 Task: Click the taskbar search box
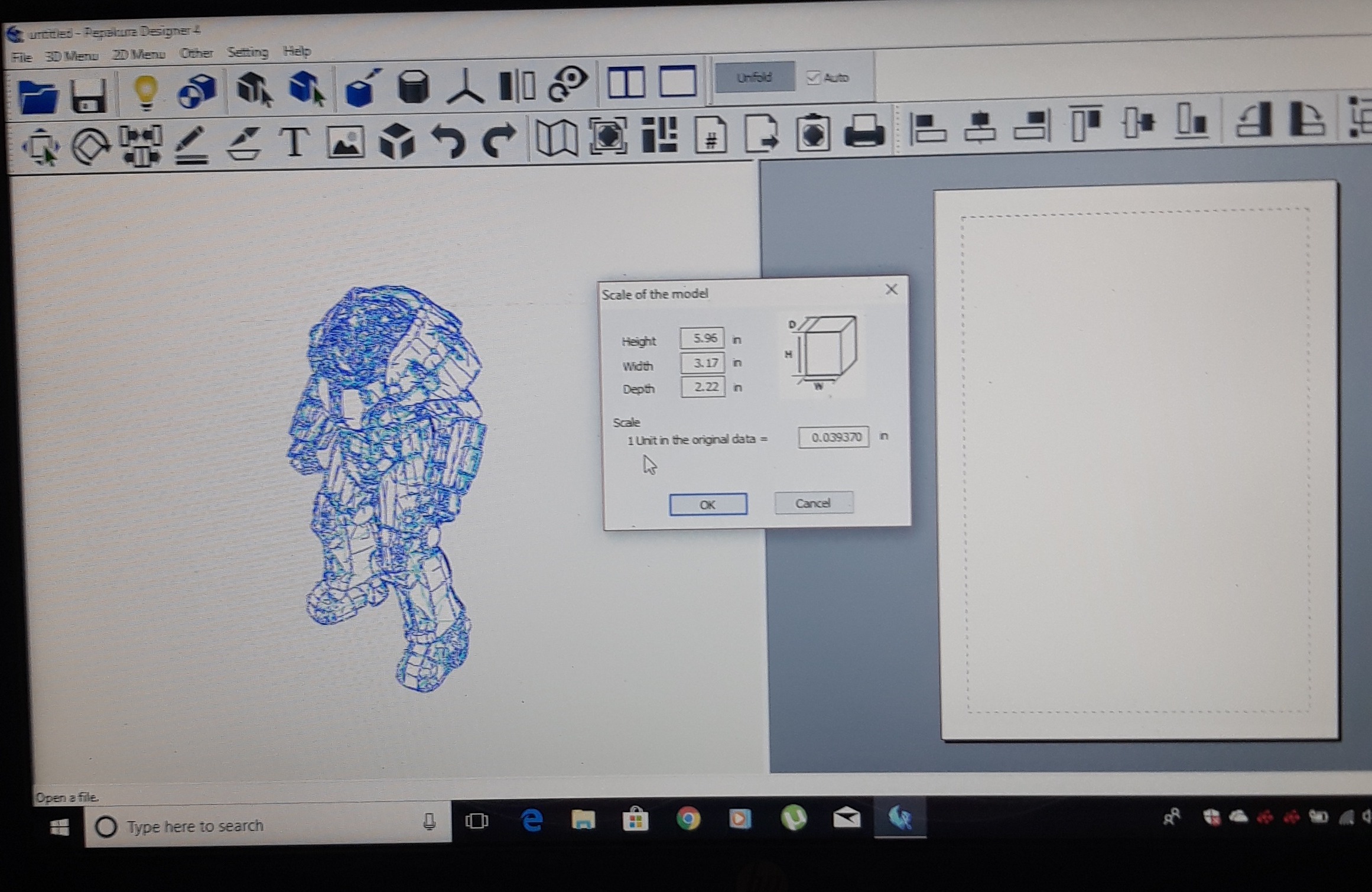[x=268, y=826]
